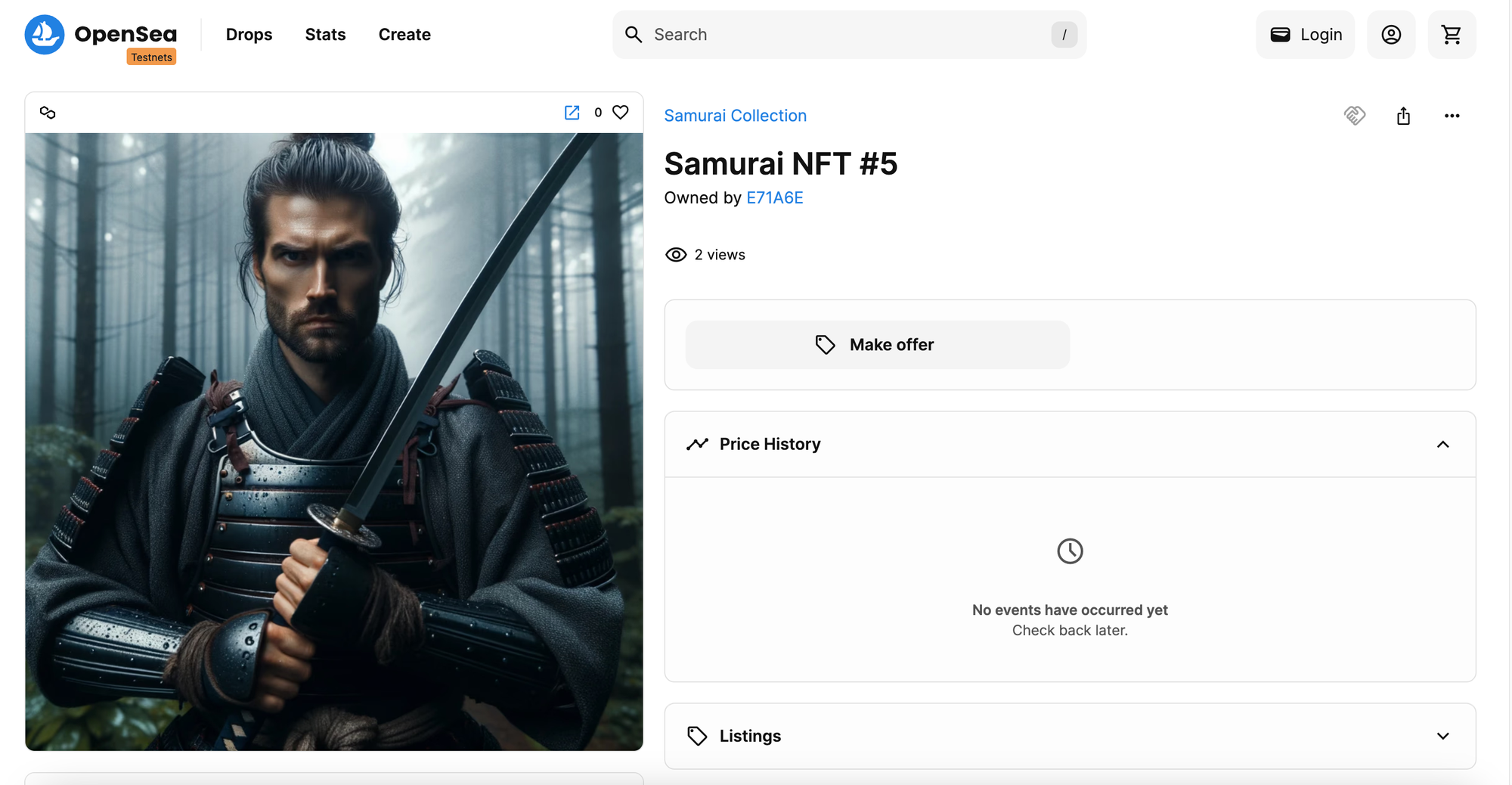Click the Price History heading
Screen dimensions: 1512x785
pos(770,445)
